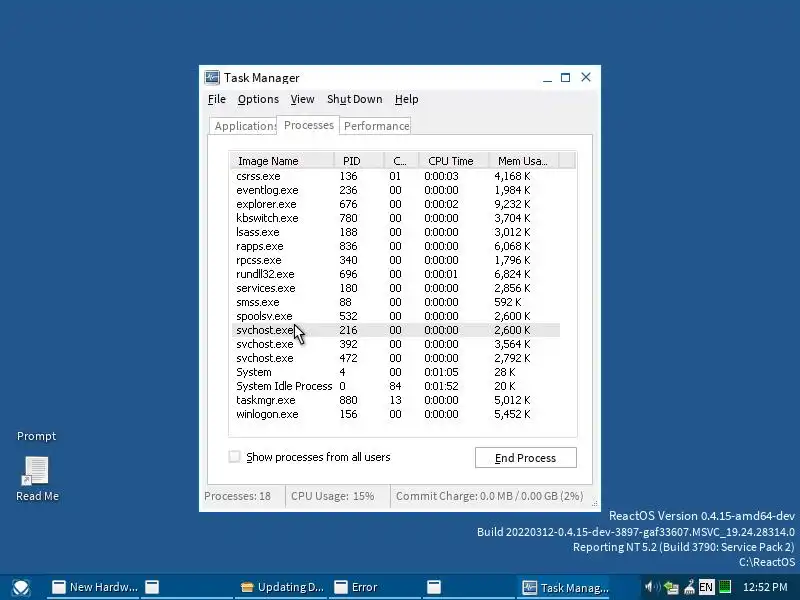Screen dimensions: 800x600
Task: Select rpcss.exe process
Action: pos(396,260)
